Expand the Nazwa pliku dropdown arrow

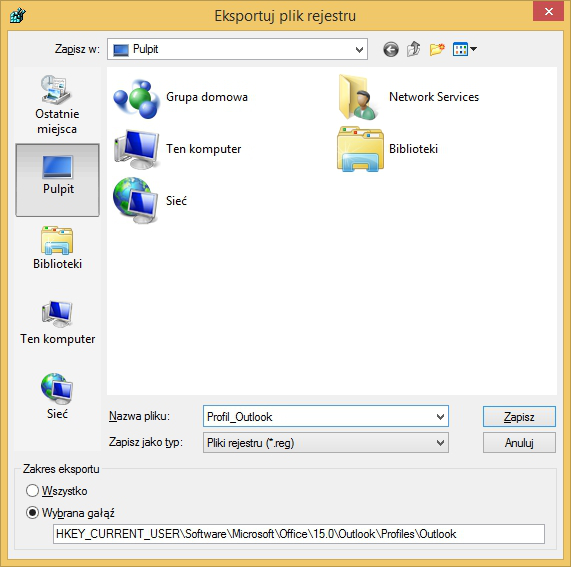pyautogui.click(x=440, y=417)
